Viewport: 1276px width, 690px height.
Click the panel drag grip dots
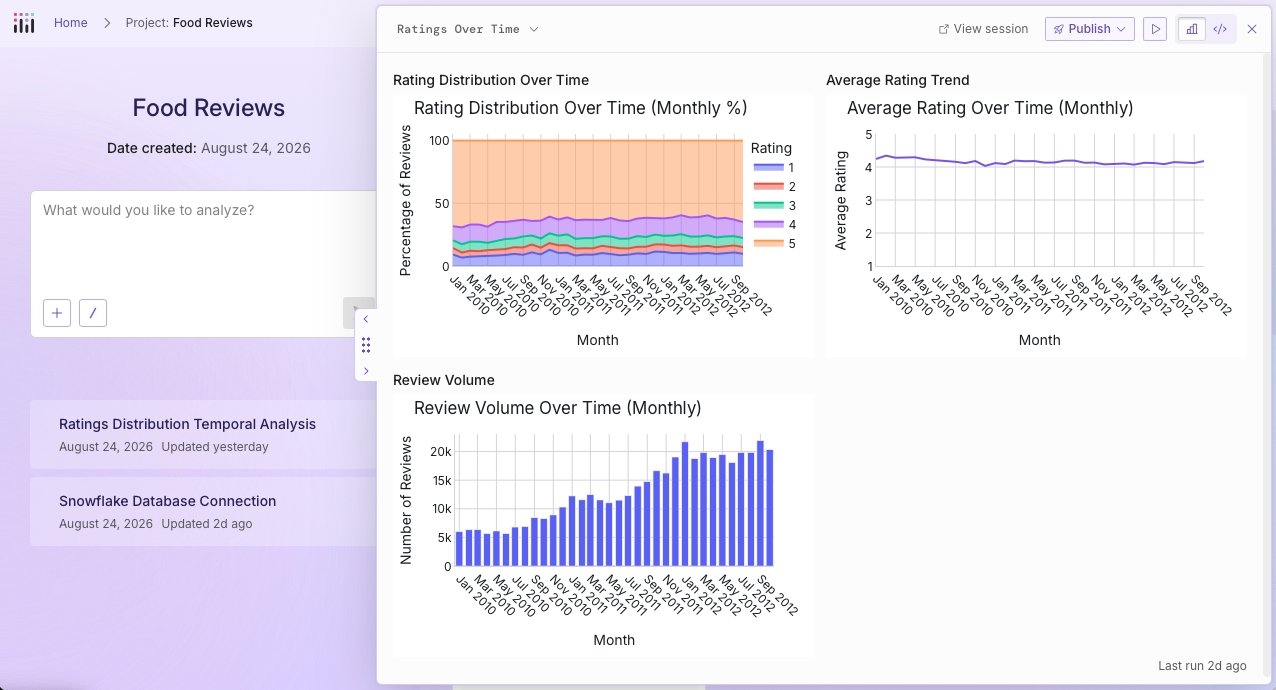(366, 345)
